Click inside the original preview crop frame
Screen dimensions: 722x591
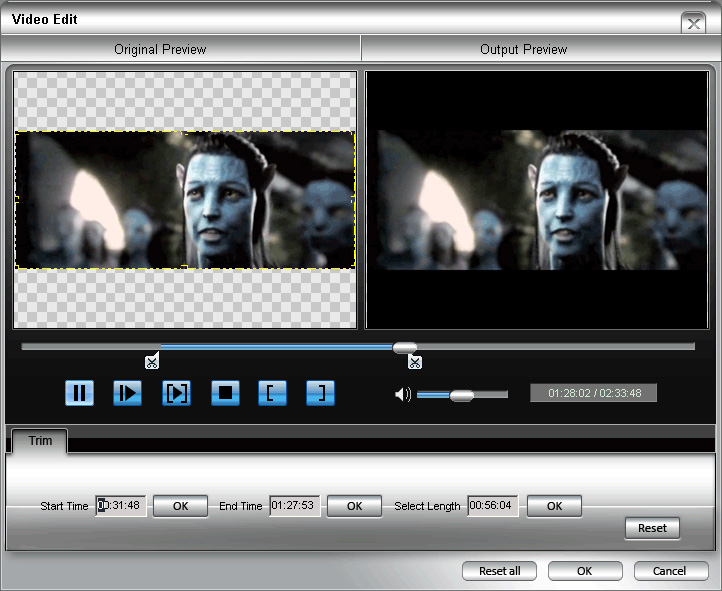coord(185,200)
